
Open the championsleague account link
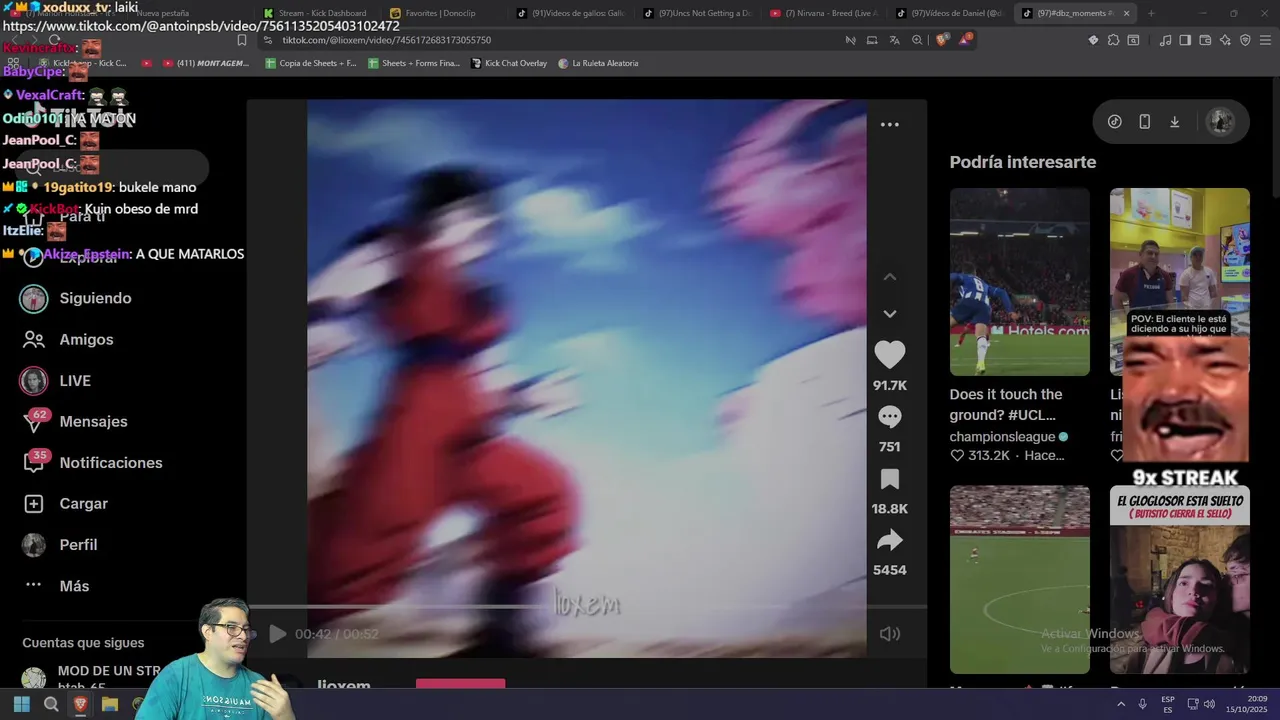point(1002,437)
